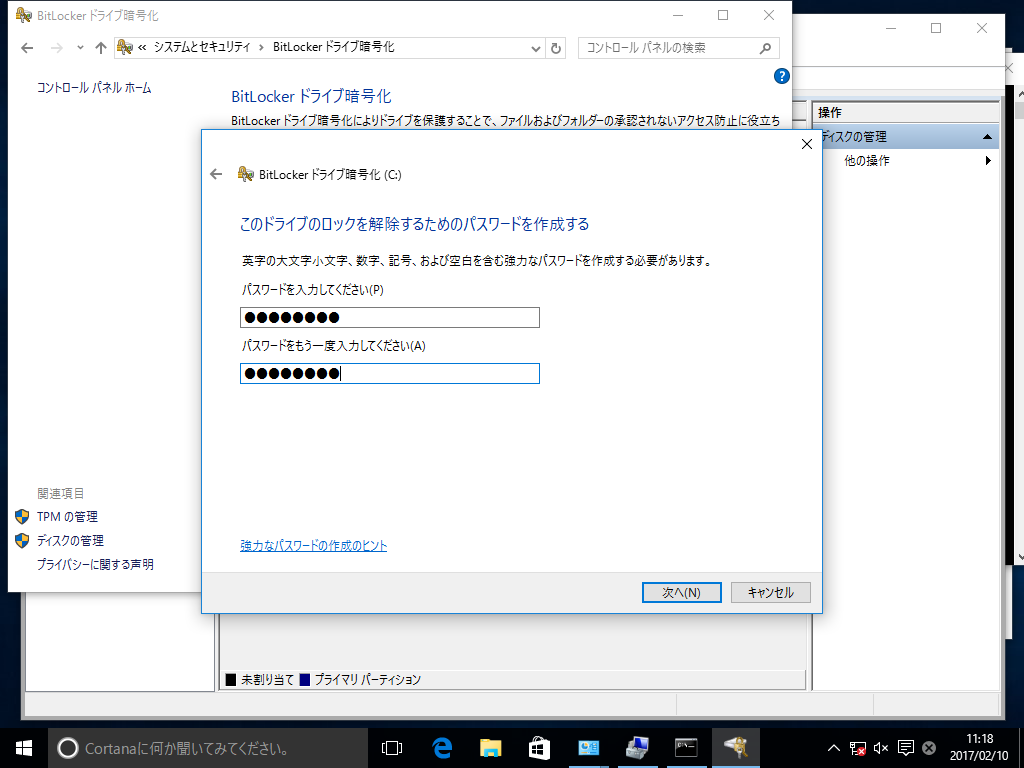Click the 操作 header in Disk Management
The width and height of the screenshot is (1024, 768).
coord(830,112)
